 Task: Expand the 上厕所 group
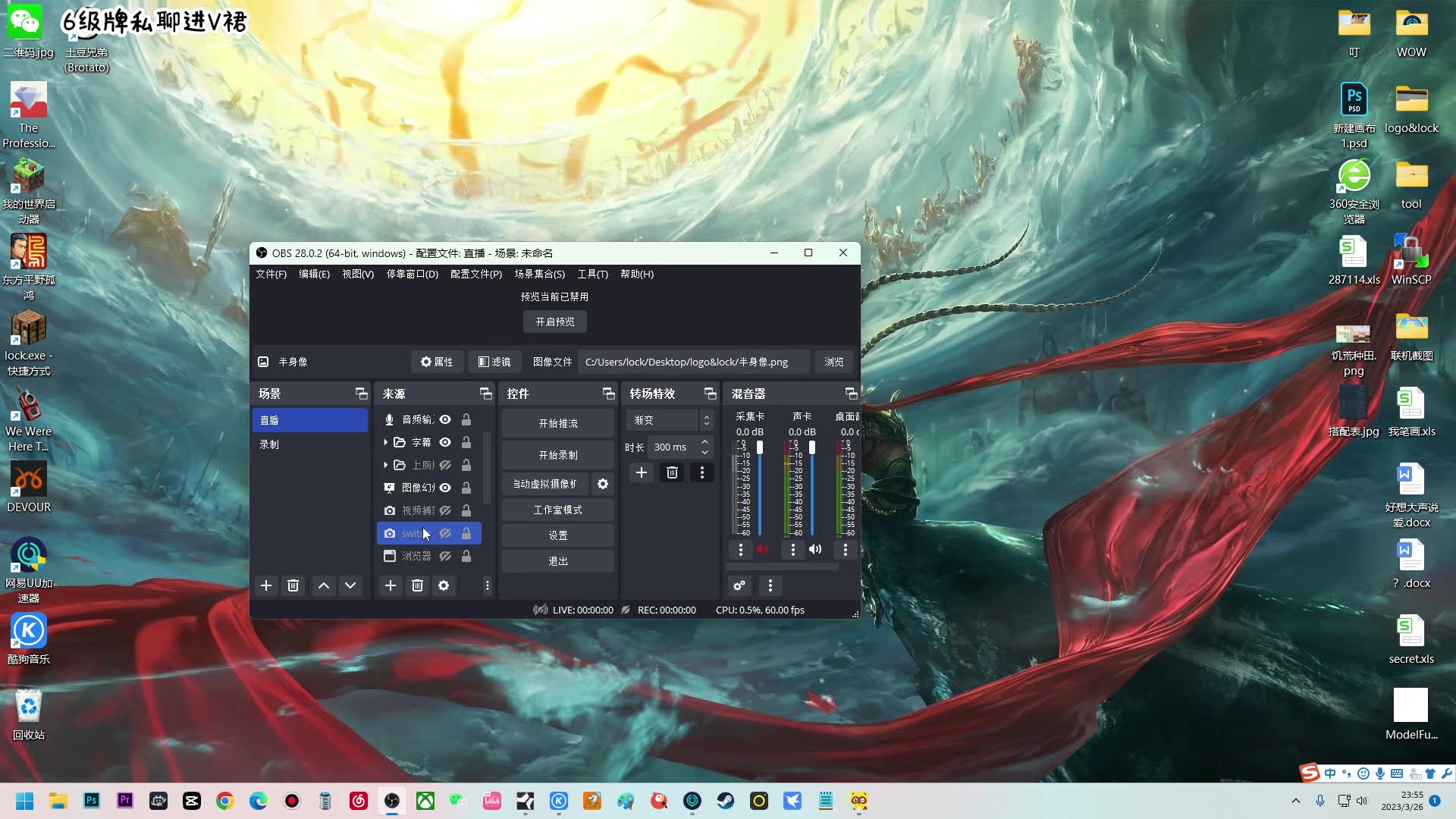click(385, 465)
